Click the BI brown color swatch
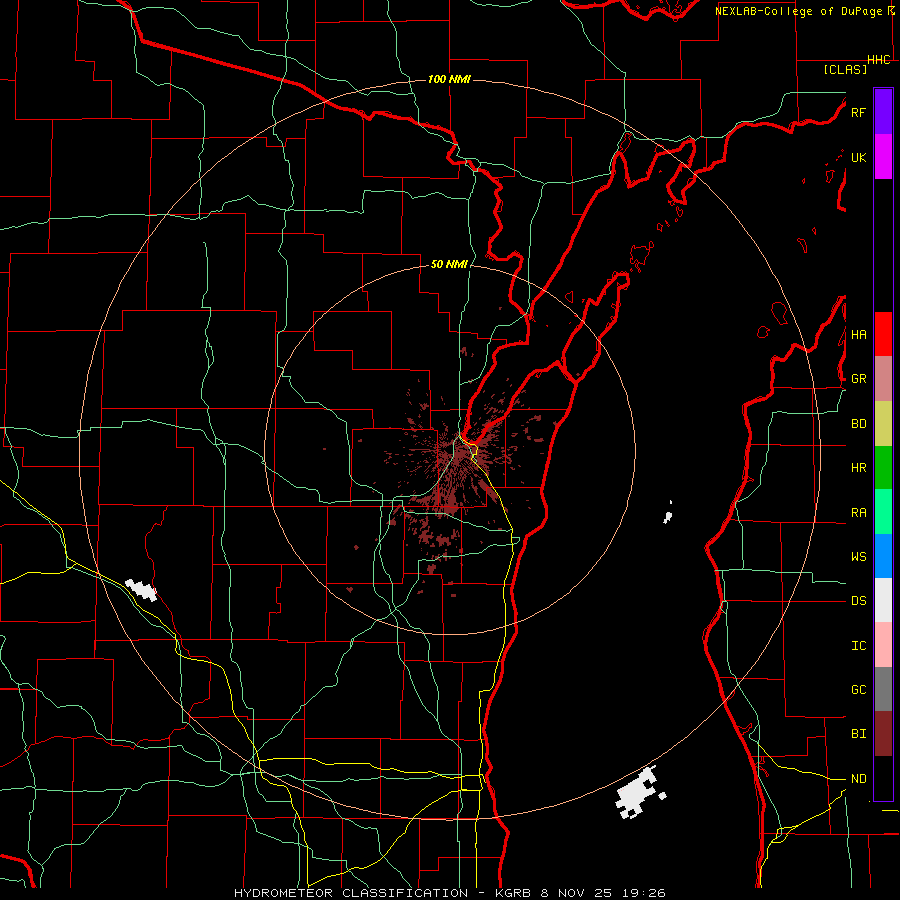900x900 pixels. (883, 734)
